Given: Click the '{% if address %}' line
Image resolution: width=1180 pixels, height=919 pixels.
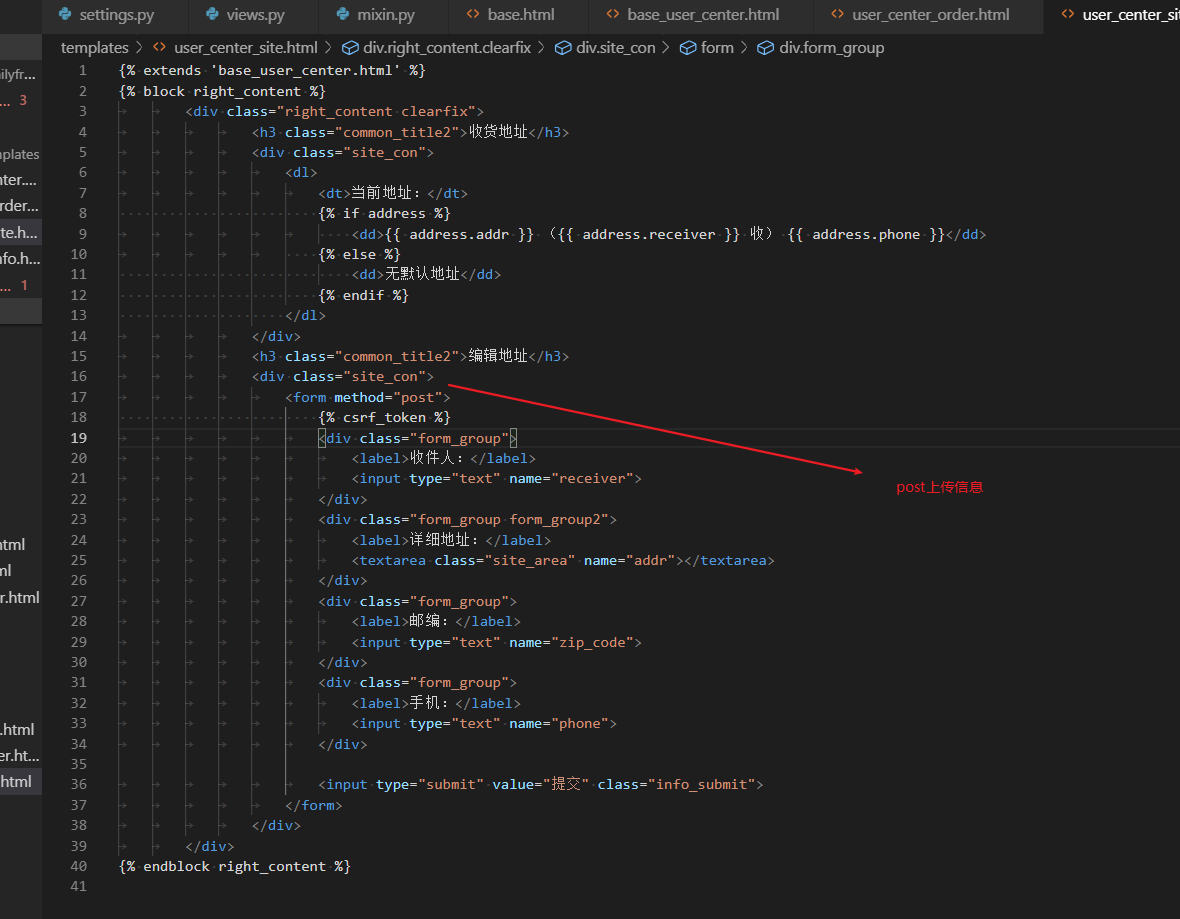Looking at the screenshot, I should pyautogui.click(x=385, y=214).
